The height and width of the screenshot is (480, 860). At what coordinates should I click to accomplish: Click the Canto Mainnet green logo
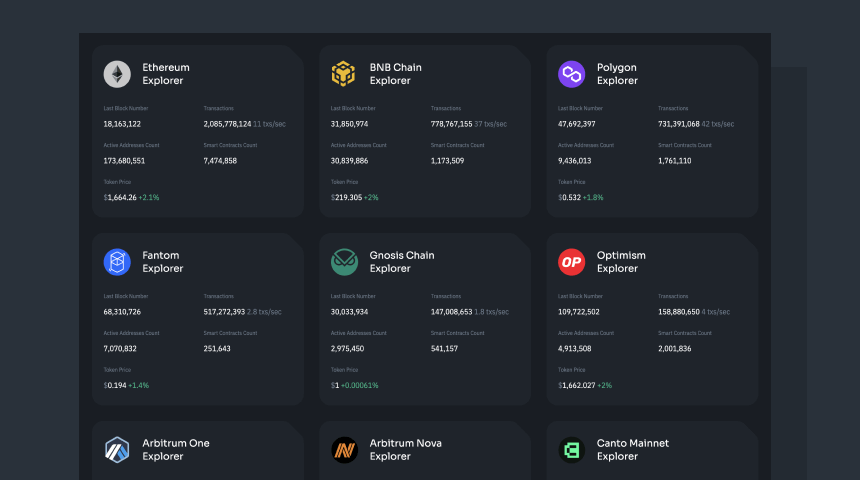[x=571, y=450]
